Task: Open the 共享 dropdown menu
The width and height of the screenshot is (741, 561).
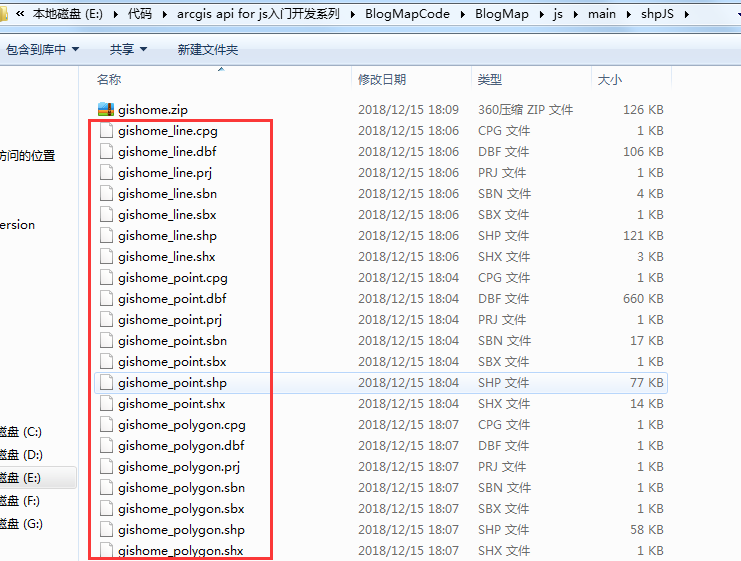Action: (x=128, y=49)
